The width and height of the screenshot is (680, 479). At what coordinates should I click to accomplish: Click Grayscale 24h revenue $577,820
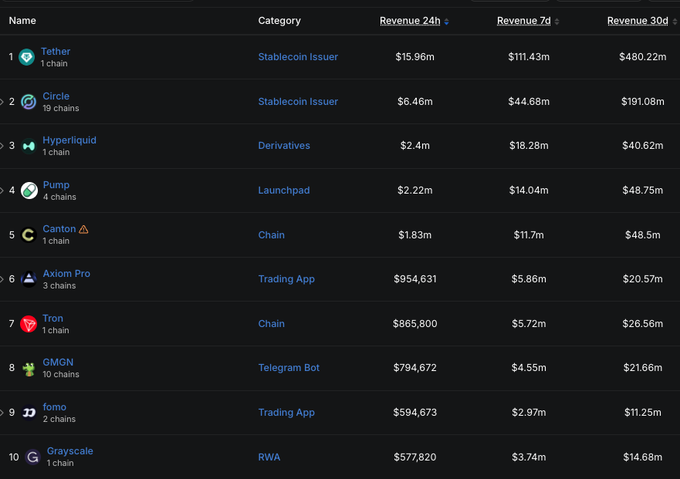pyautogui.click(x=415, y=457)
